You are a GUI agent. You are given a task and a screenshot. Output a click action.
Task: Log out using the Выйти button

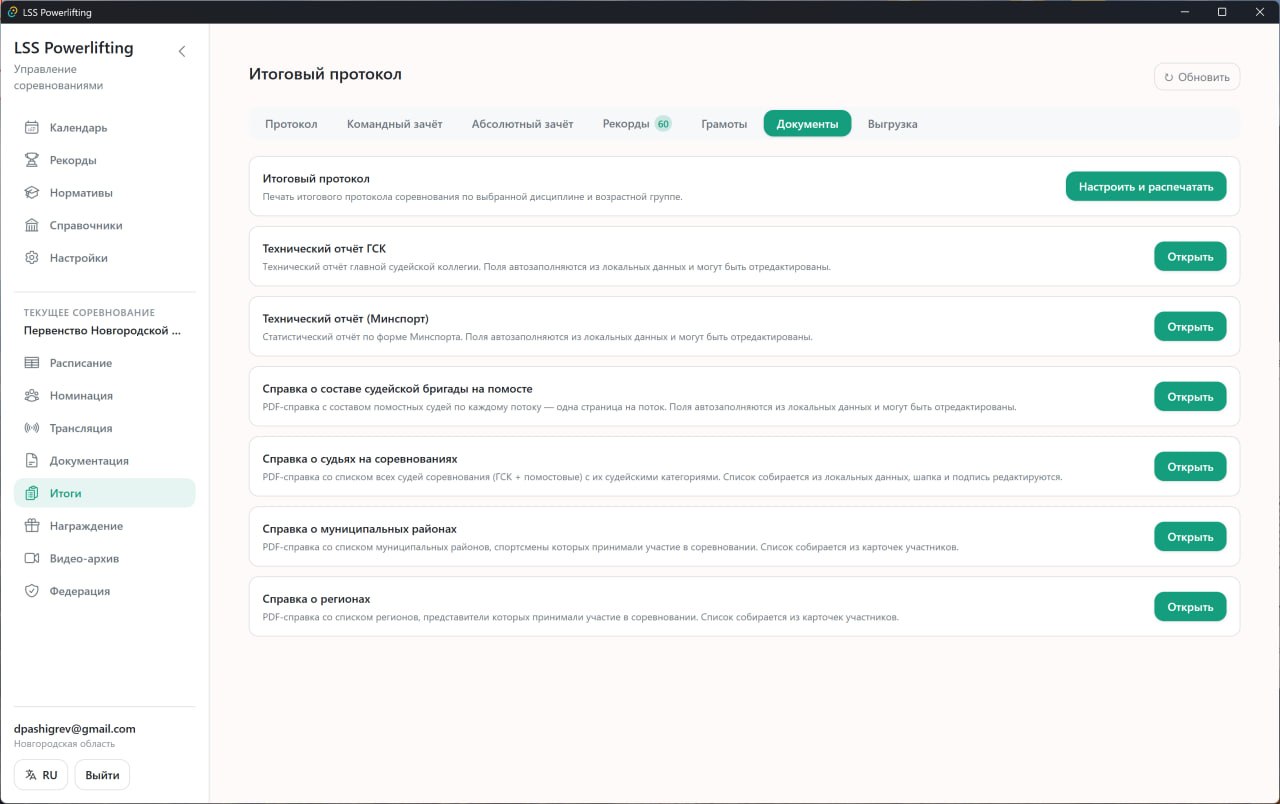[102, 775]
